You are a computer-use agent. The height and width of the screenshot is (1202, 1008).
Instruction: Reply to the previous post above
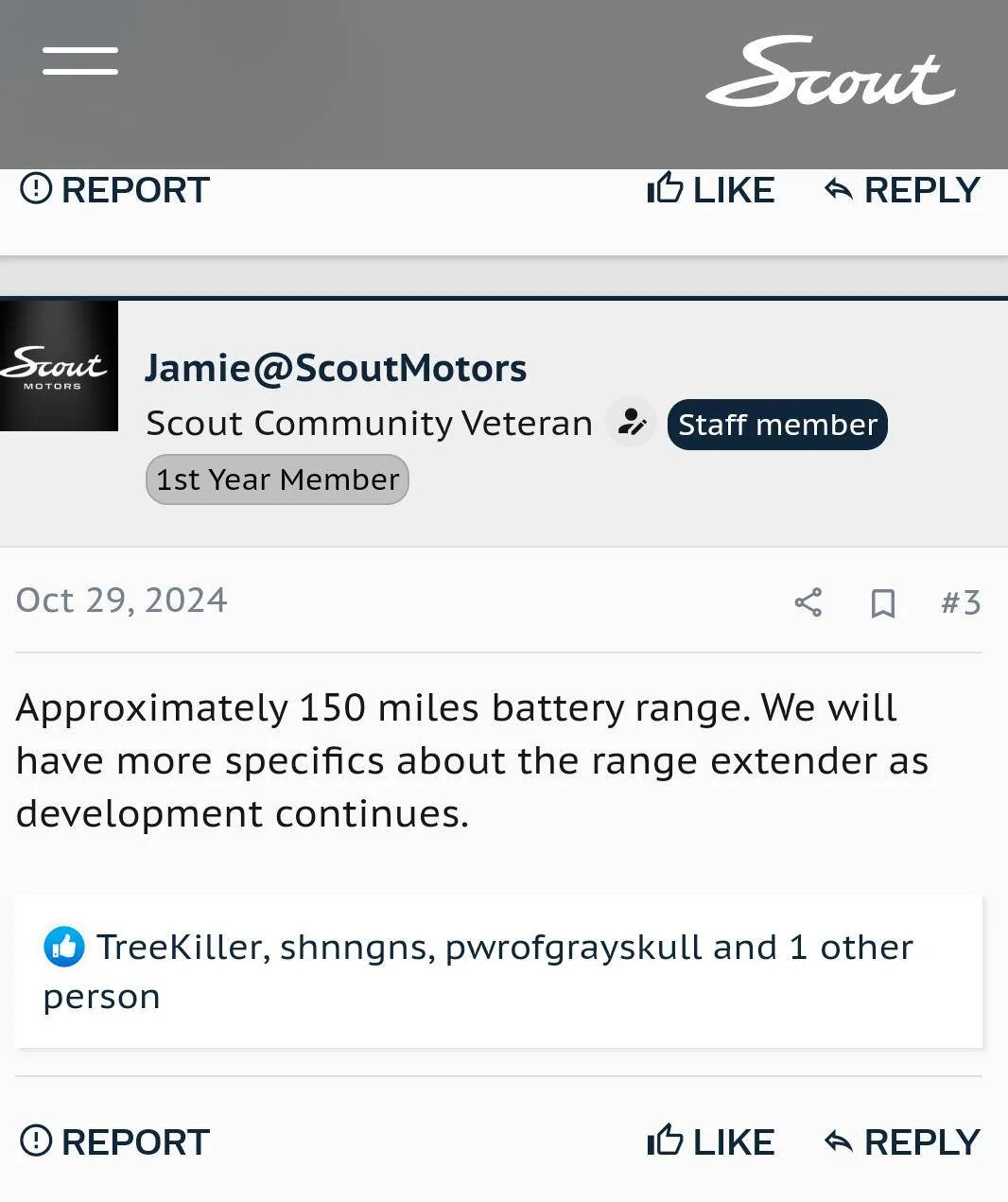tap(902, 190)
